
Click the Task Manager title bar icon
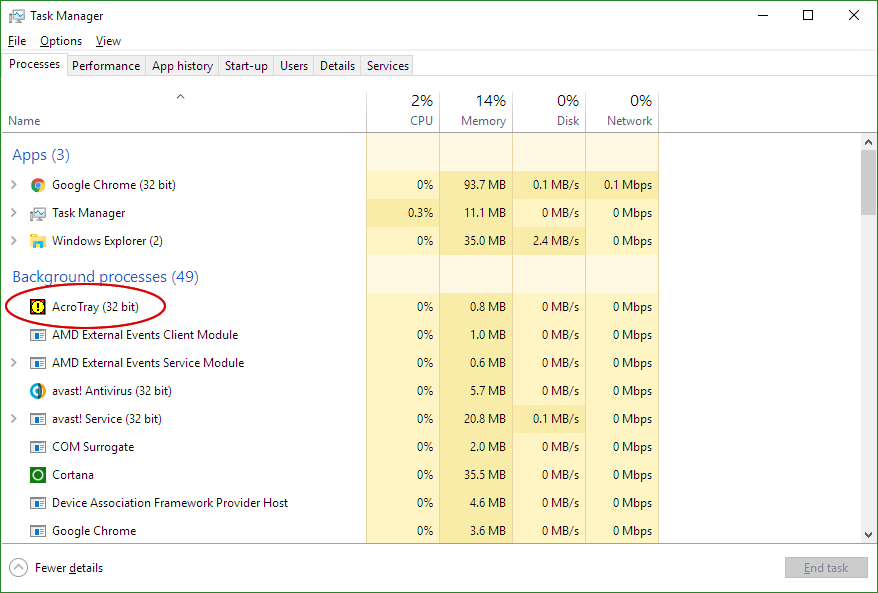(17, 16)
